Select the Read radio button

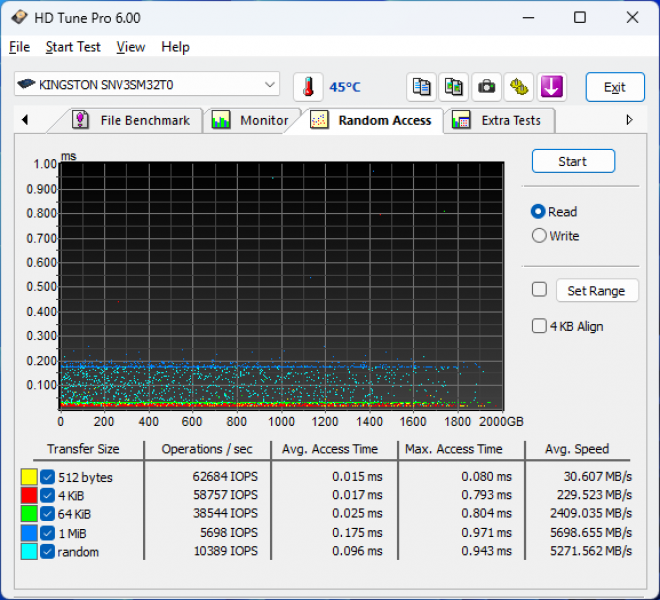click(x=539, y=212)
